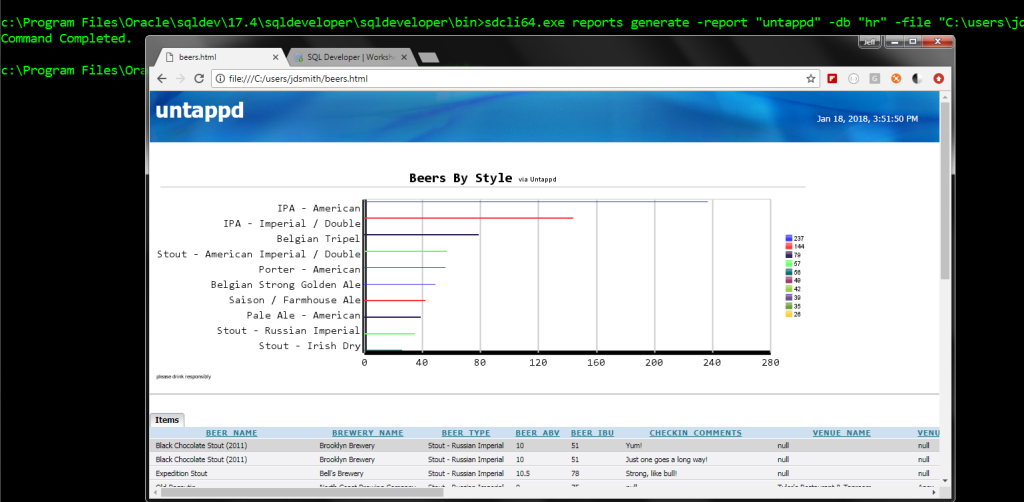The width and height of the screenshot is (1024, 502).
Task: Click the Saison / Farmhouse Ale chart label
Action: tap(295, 300)
